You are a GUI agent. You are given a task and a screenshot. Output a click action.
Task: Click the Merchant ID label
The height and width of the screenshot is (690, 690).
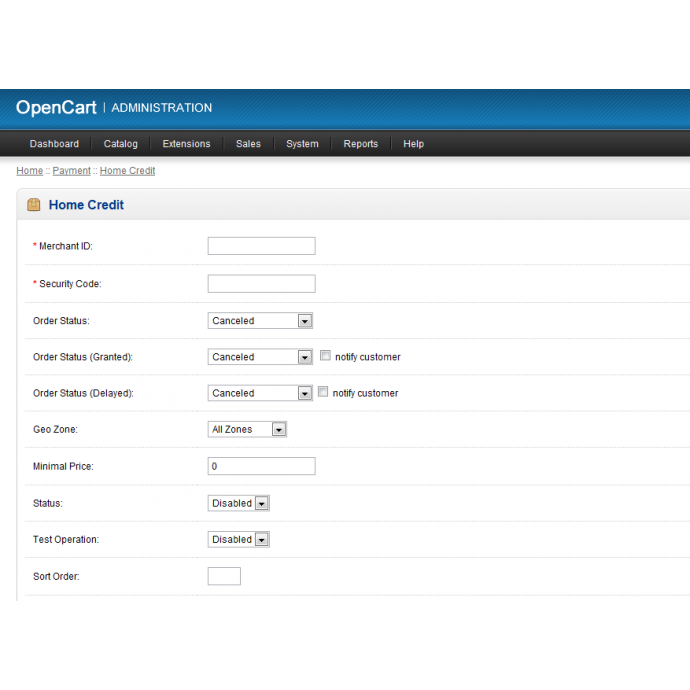click(x=66, y=246)
